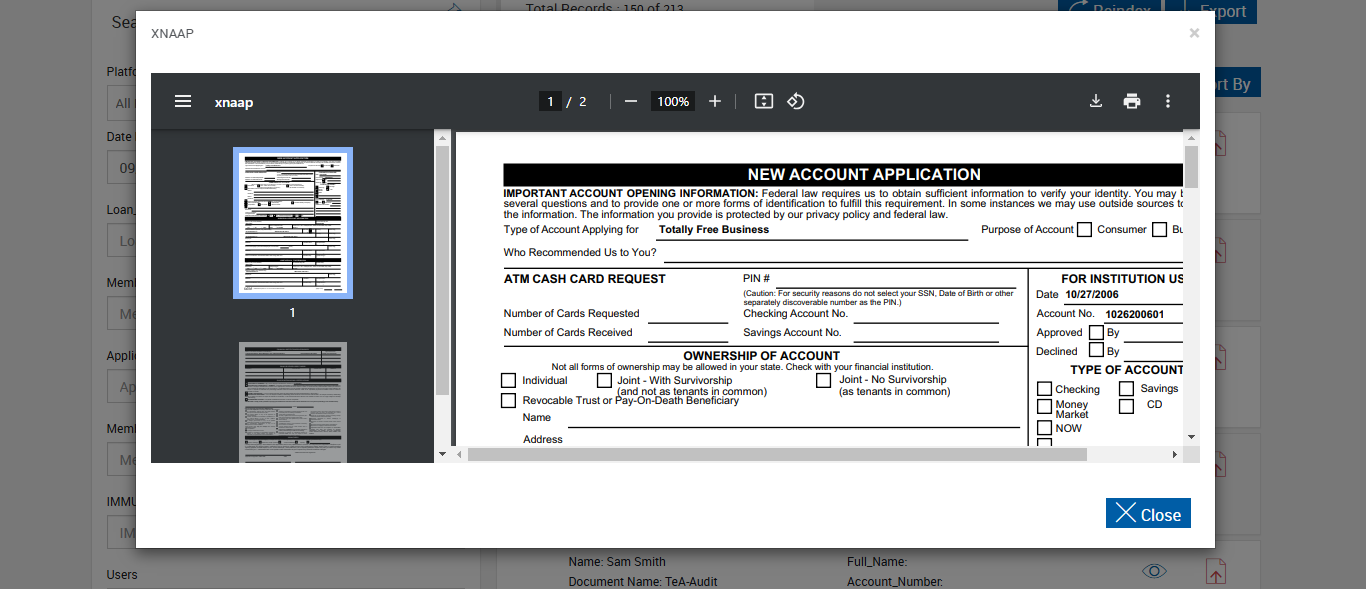Viewport: 1366px width, 589px height.
Task: Check the Savings account type checkbox
Action: click(x=1127, y=389)
